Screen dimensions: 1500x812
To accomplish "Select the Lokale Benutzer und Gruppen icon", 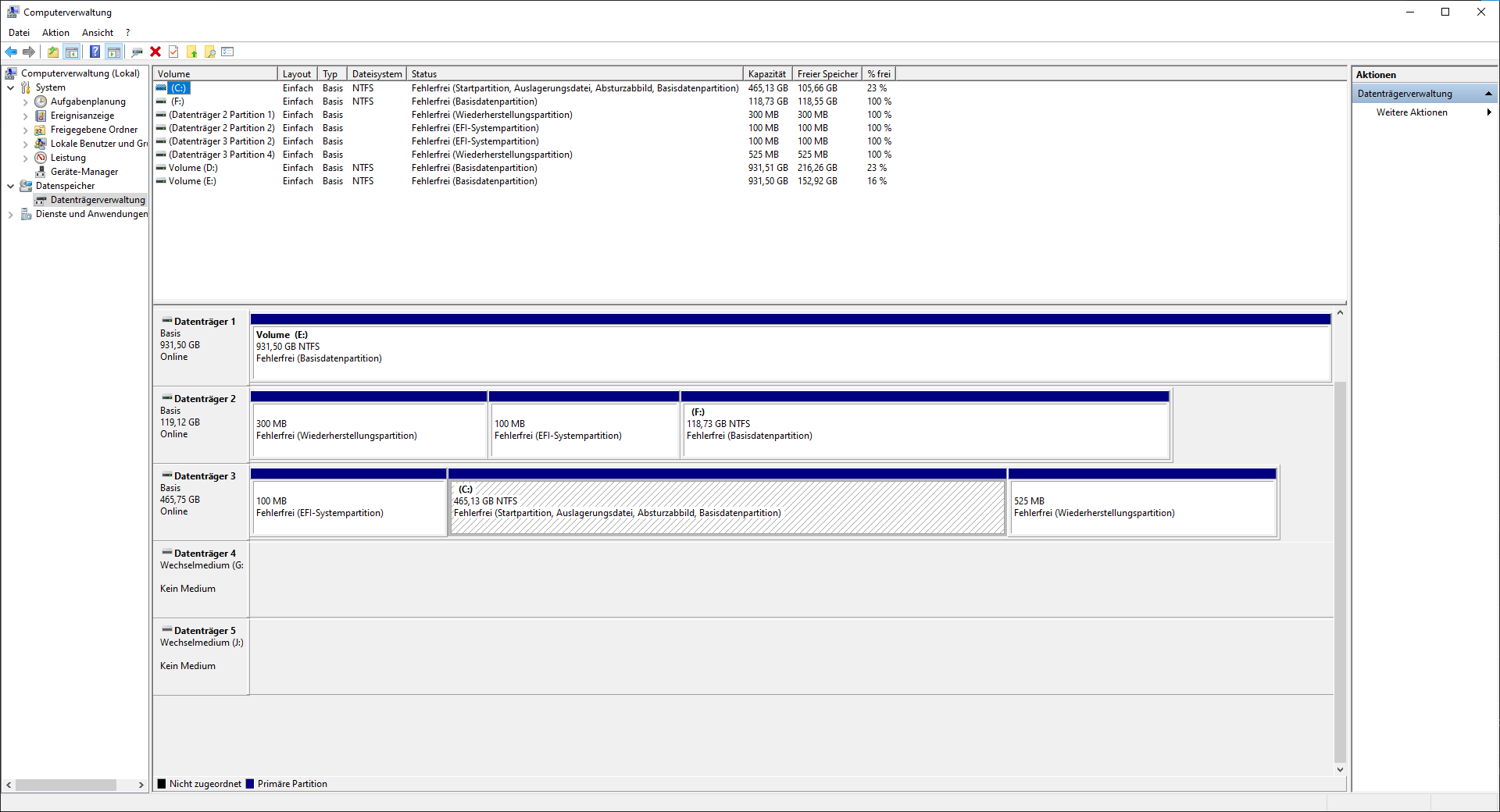I will pyautogui.click(x=41, y=144).
